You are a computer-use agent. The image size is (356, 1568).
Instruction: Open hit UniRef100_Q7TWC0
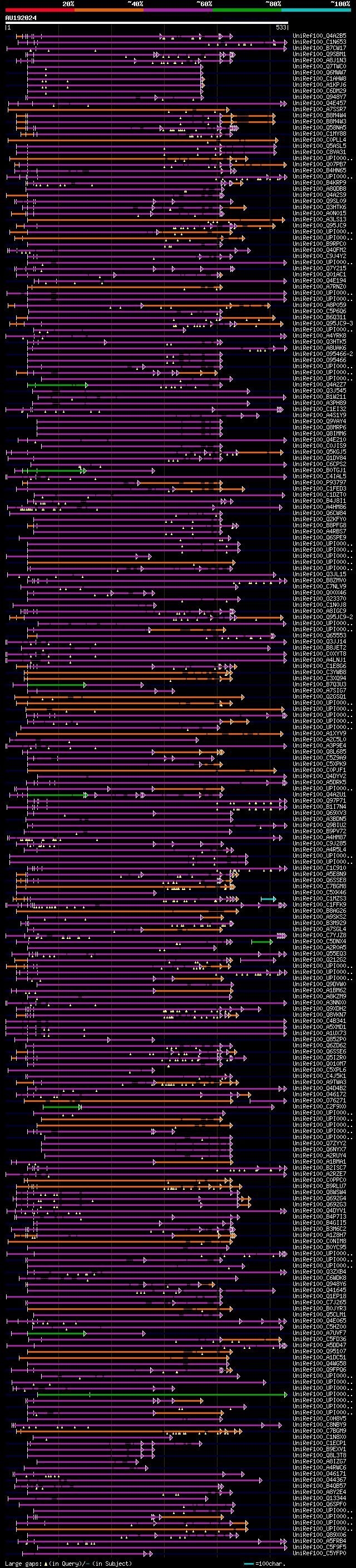[x=319, y=66]
